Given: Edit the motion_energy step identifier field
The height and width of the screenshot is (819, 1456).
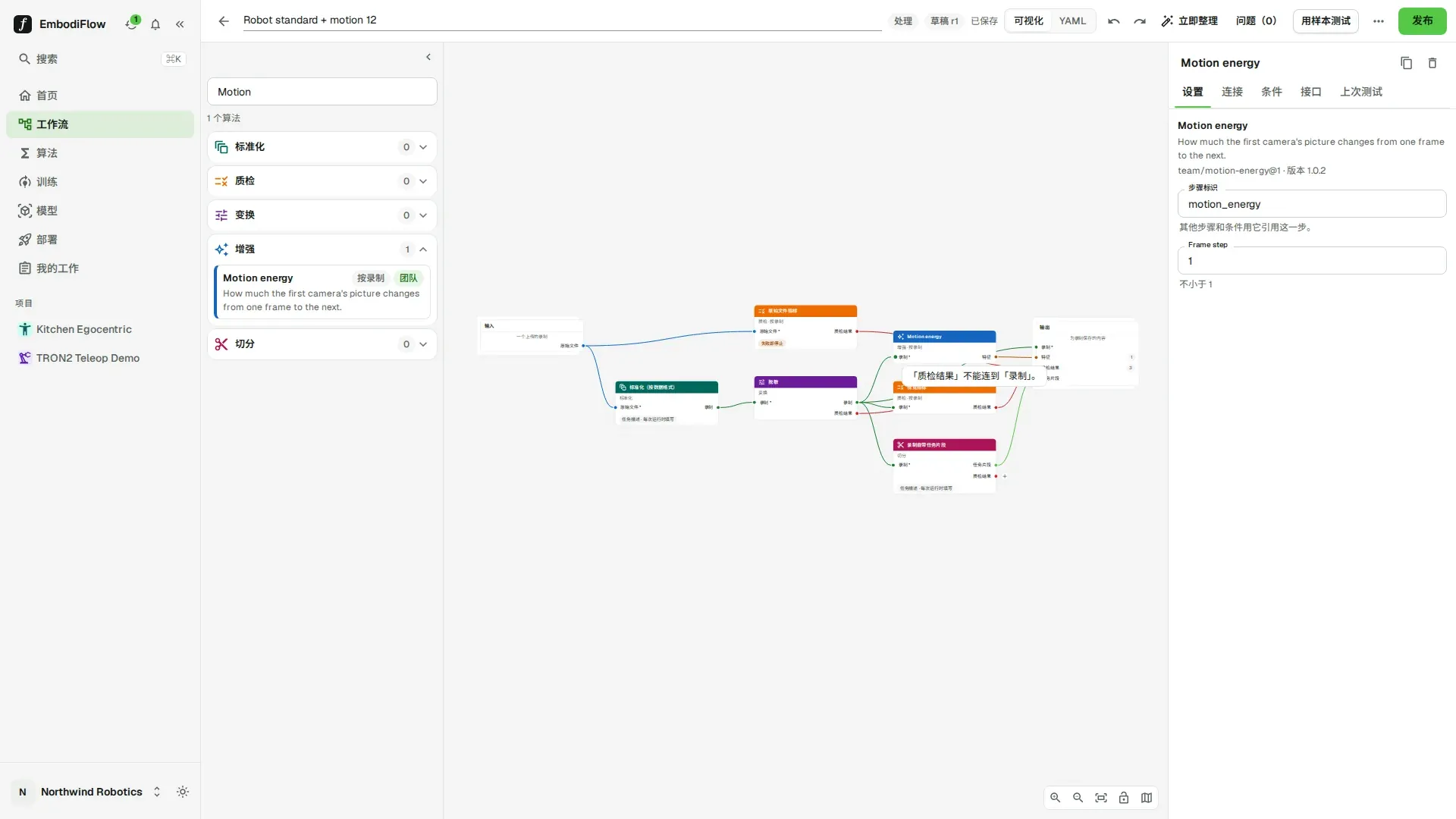Looking at the screenshot, I should (1312, 204).
